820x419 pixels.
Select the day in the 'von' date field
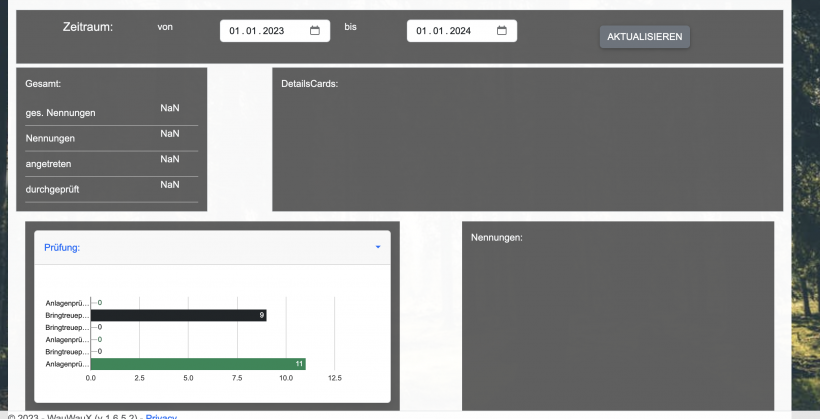[234, 31]
